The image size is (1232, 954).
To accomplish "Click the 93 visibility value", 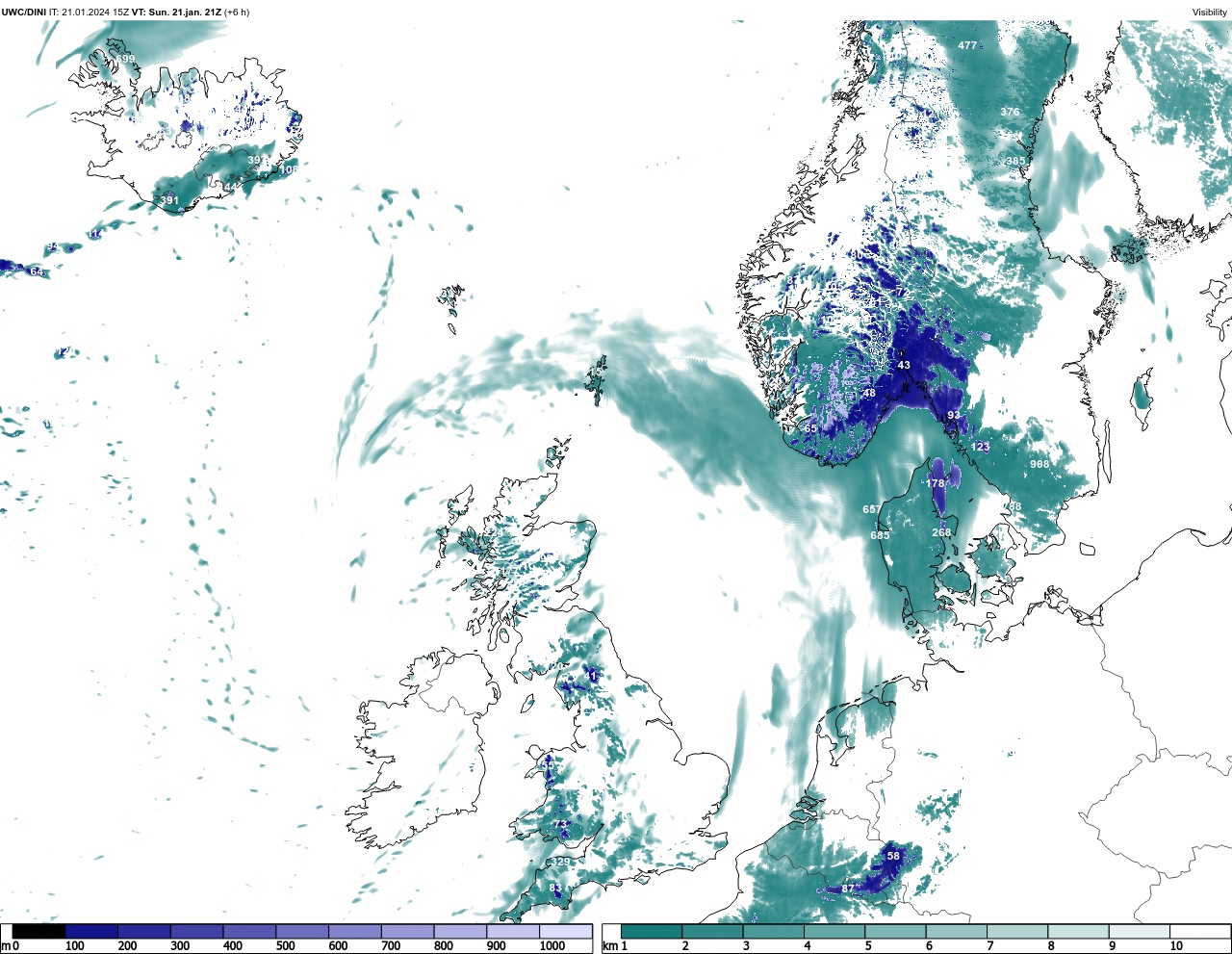I will (x=954, y=415).
